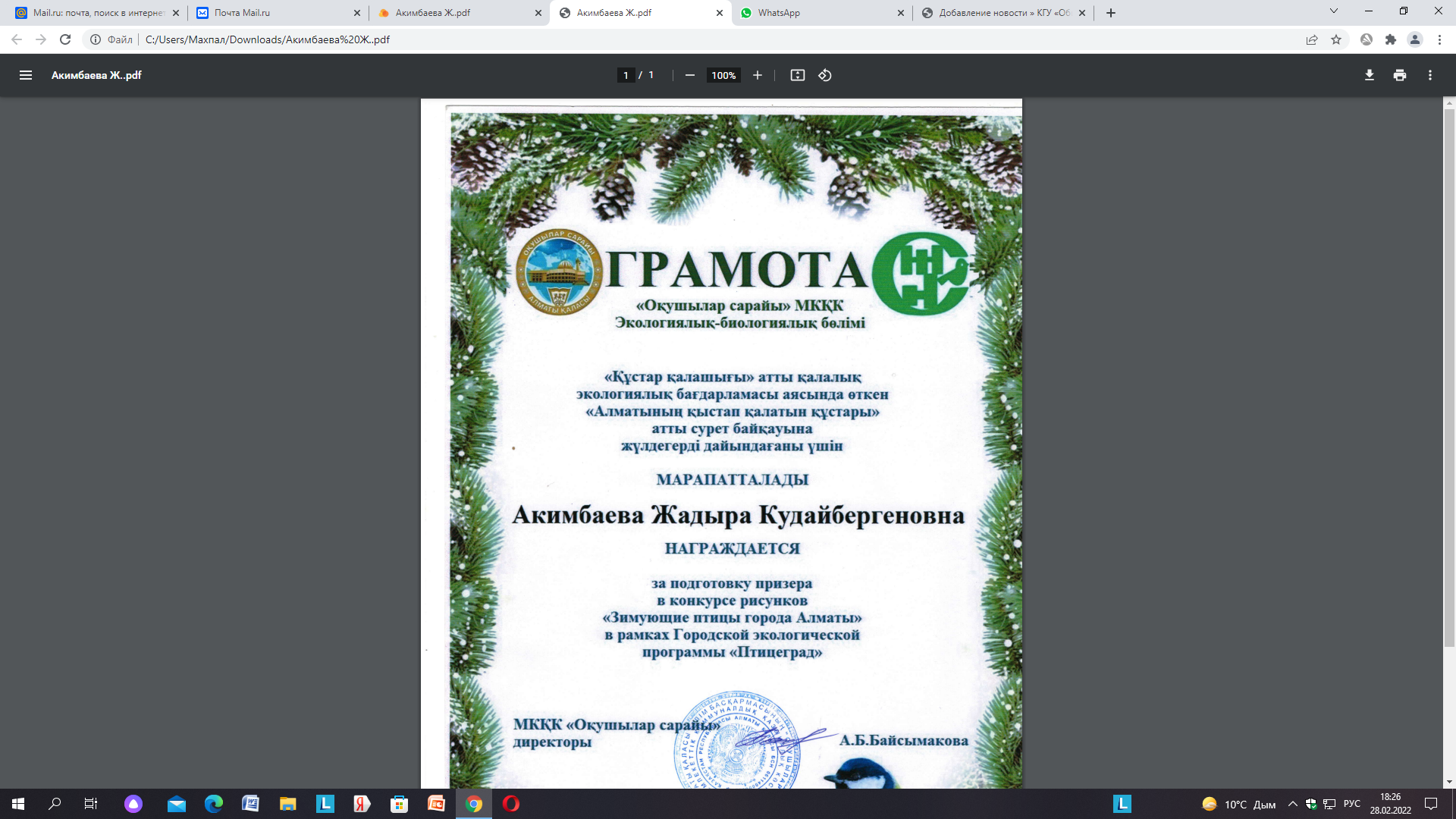The image size is (1456, 819).
Task: Show hidden system tray icons
Action: click(1292, 804)
